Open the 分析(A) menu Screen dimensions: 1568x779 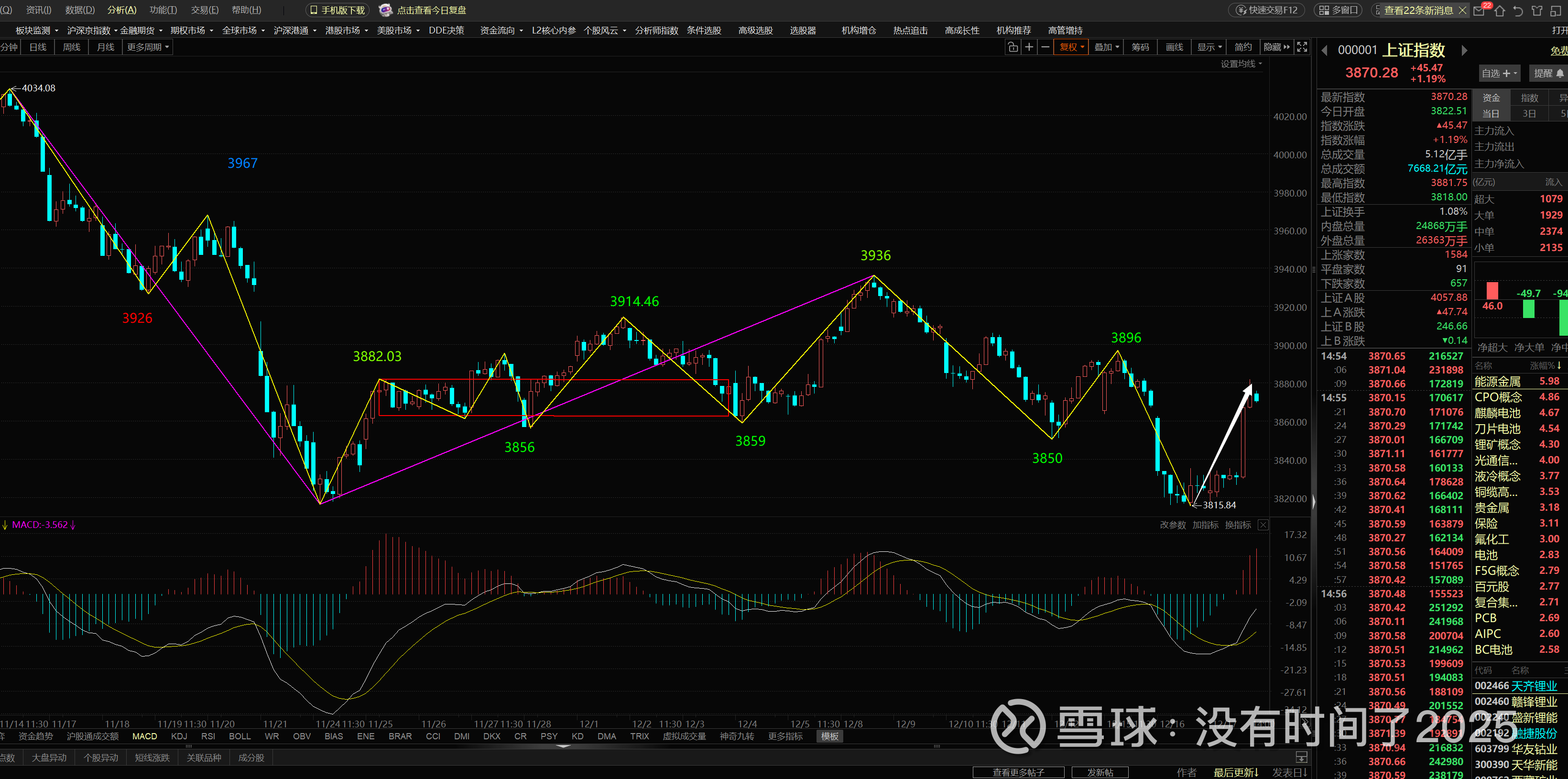pos(122,11)
